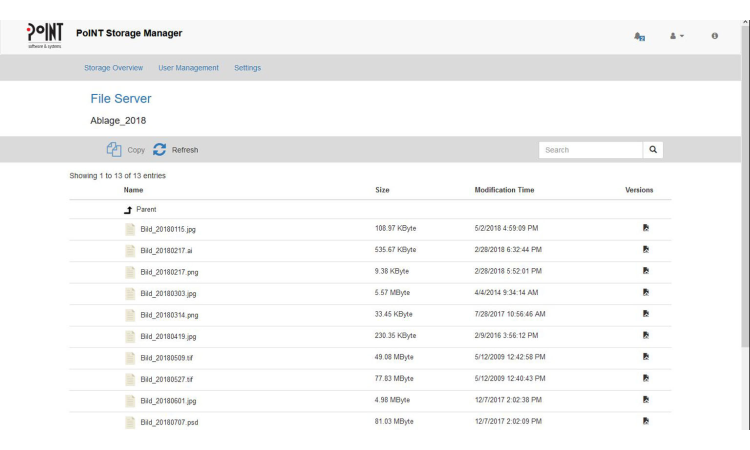Refresh the file list
The image size is (750, 450).
pyautogui.click(x=176, y=150)
